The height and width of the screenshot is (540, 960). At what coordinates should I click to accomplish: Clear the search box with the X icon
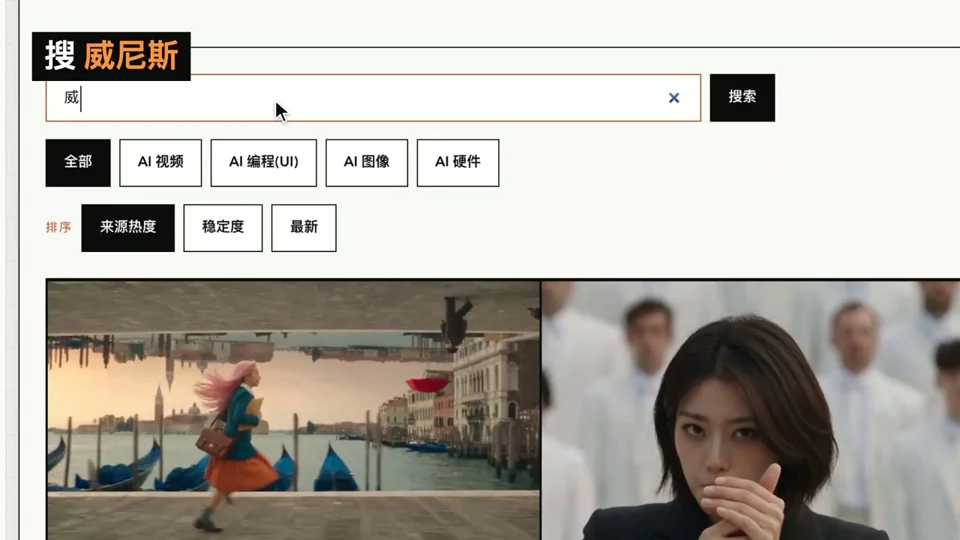pos(673,98)
